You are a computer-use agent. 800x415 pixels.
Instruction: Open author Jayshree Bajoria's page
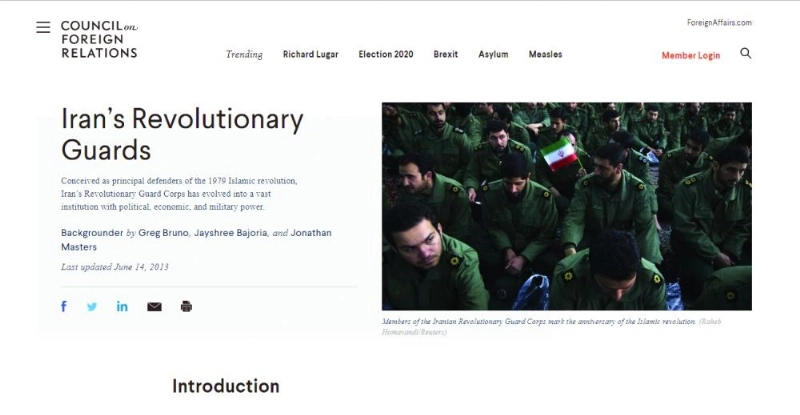(231, 233)
